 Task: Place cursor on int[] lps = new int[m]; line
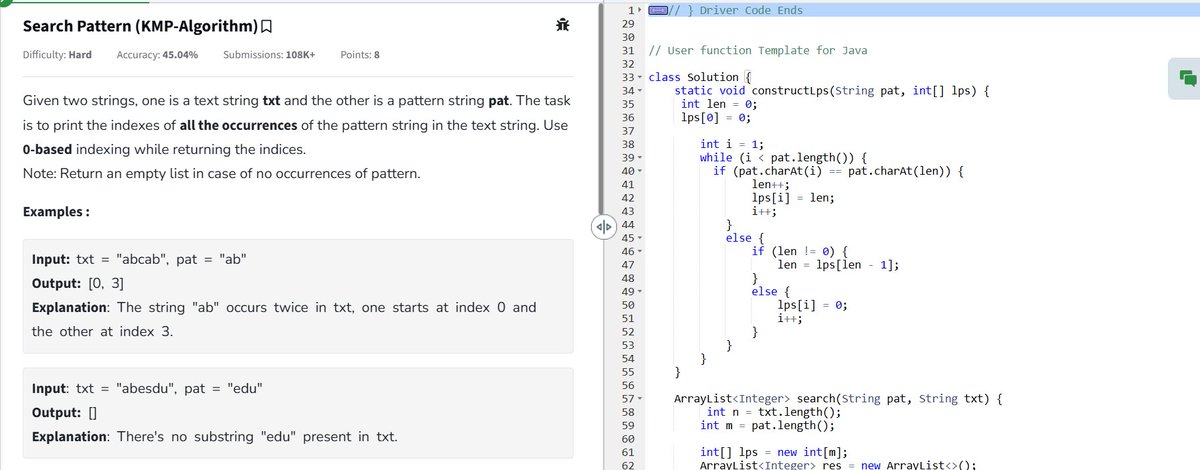pyautogui.click(x=774, y=452)
